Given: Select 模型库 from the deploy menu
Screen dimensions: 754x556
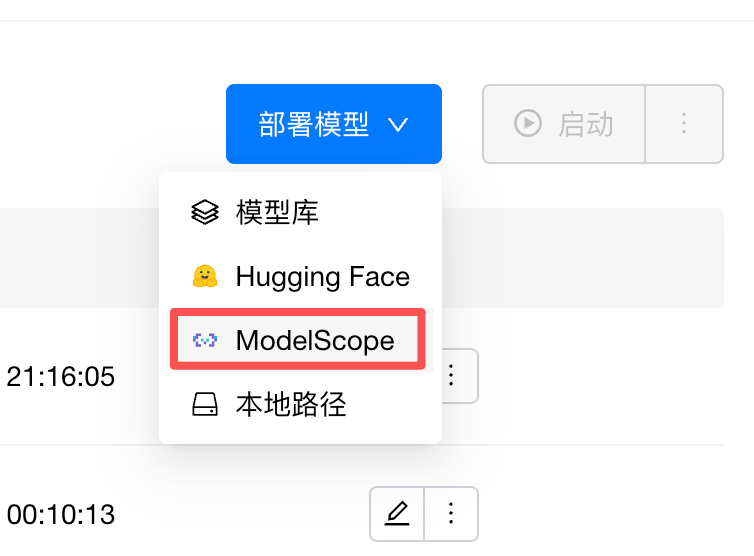Looking at the screenshot, I should [277, 212].
